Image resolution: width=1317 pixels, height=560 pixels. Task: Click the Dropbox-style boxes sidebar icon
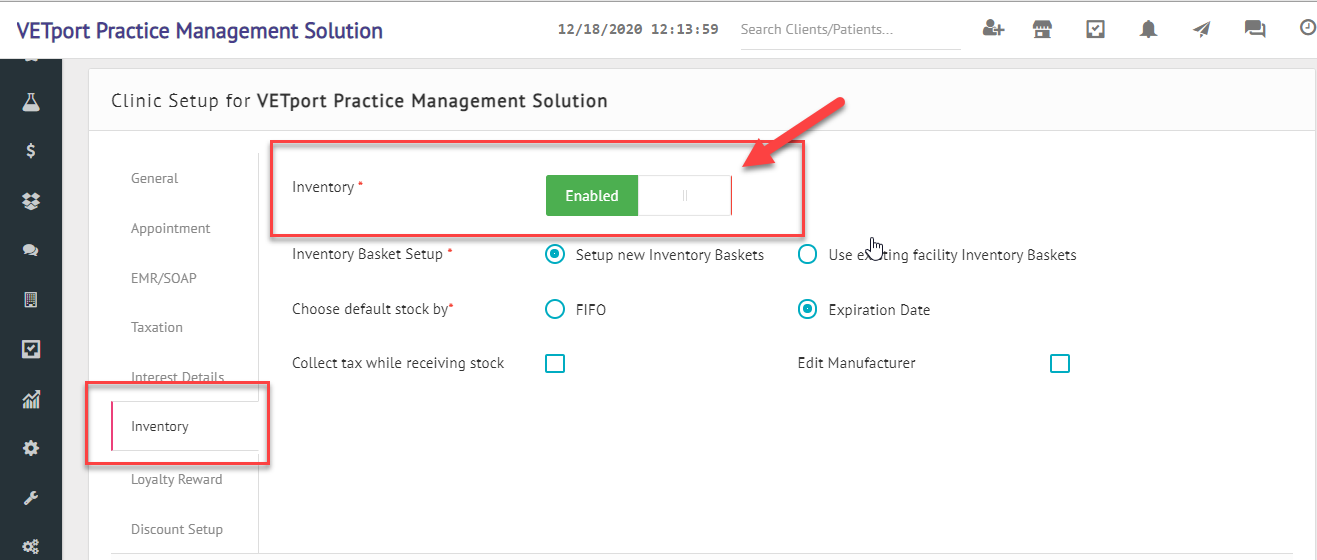coord(31,201)
